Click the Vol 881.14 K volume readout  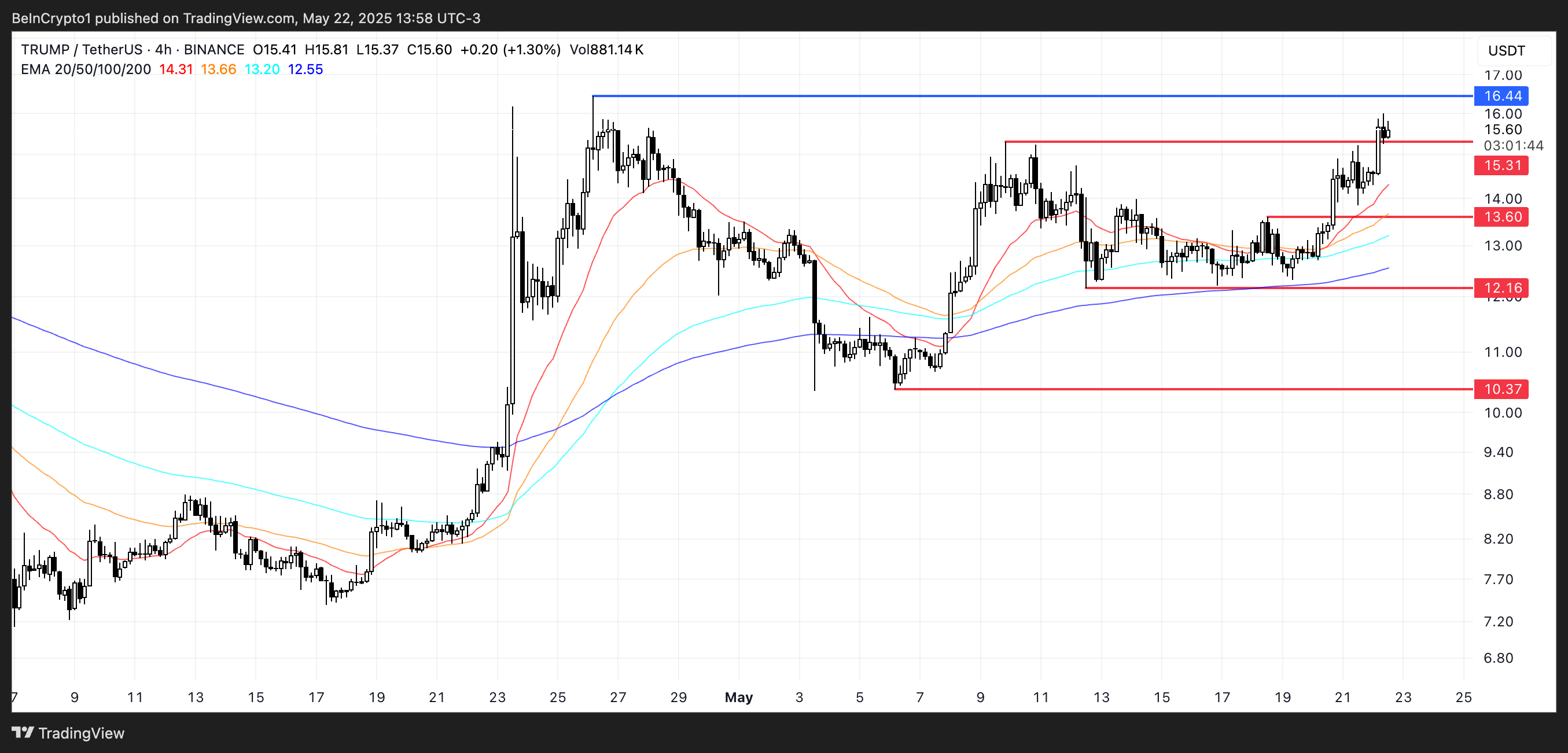pos(606,50)
